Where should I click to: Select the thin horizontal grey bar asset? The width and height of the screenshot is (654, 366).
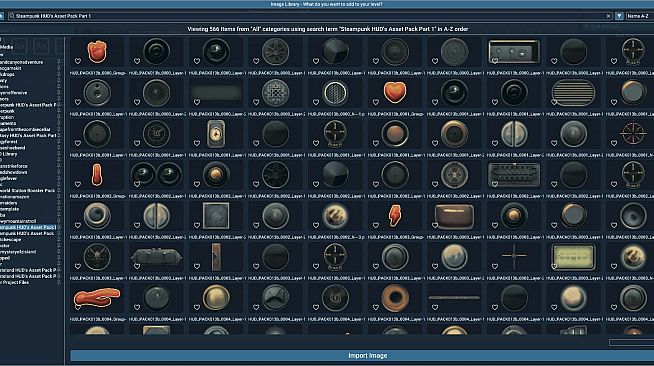pos(454,297)
